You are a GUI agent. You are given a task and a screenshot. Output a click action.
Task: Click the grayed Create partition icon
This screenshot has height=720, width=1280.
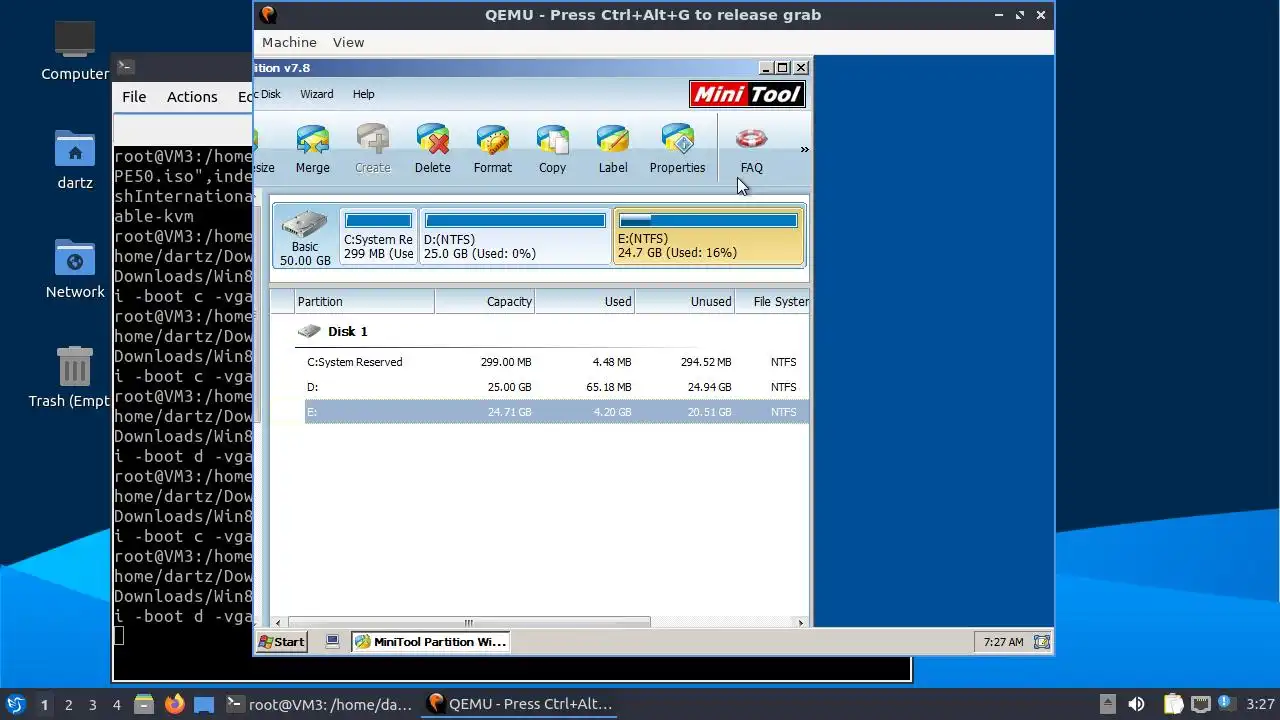coord(372,139)
